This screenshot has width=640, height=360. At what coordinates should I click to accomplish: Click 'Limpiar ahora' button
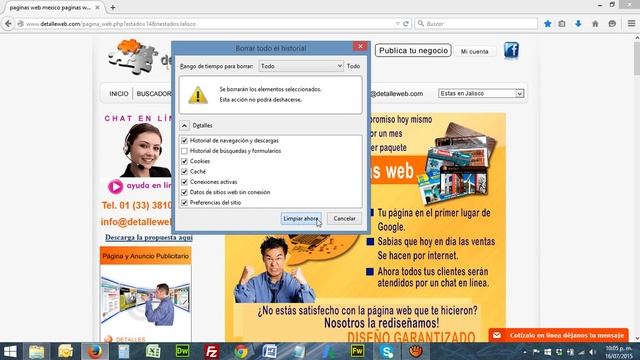pos(301,219)
